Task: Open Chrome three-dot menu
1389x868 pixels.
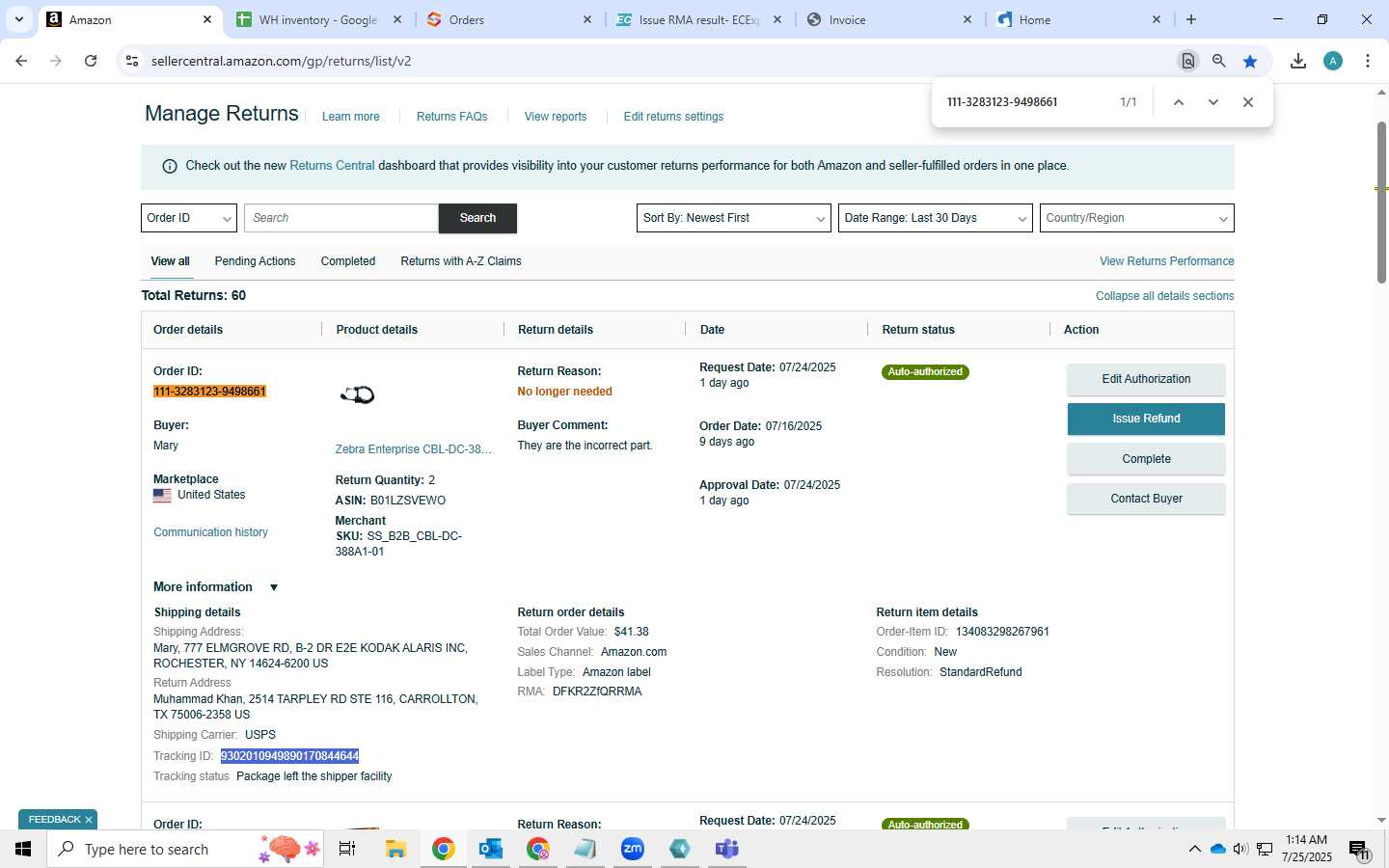Action: (x=1368, y=61)
